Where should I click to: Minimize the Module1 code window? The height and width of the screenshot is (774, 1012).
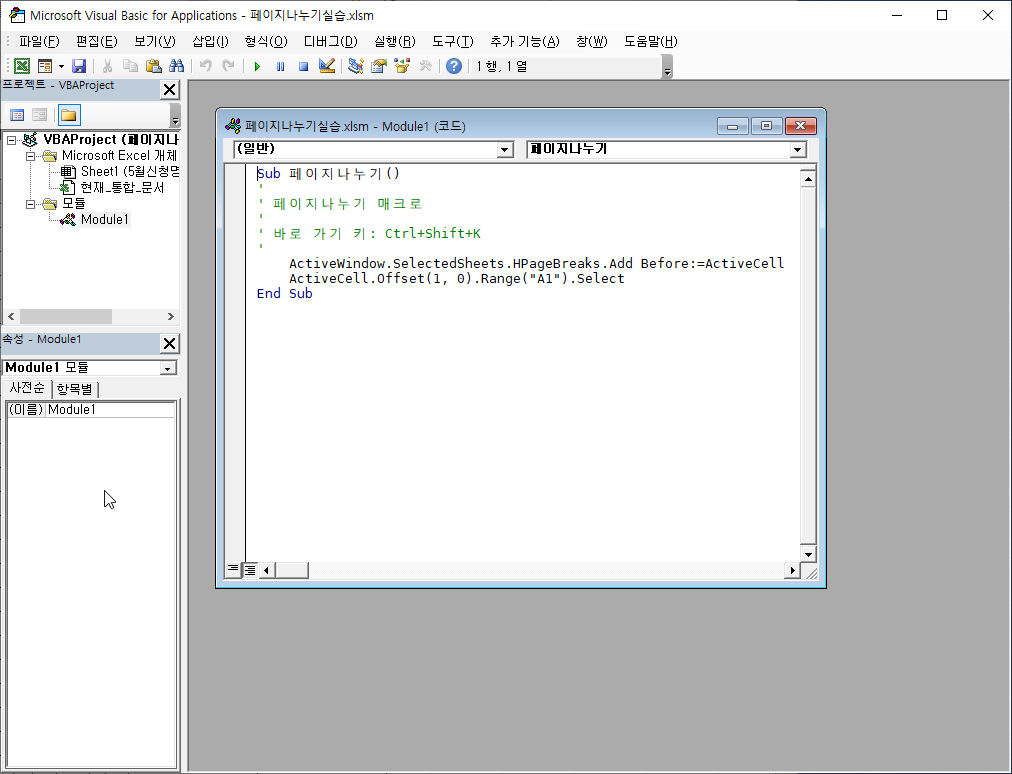(x=733, y=126)
